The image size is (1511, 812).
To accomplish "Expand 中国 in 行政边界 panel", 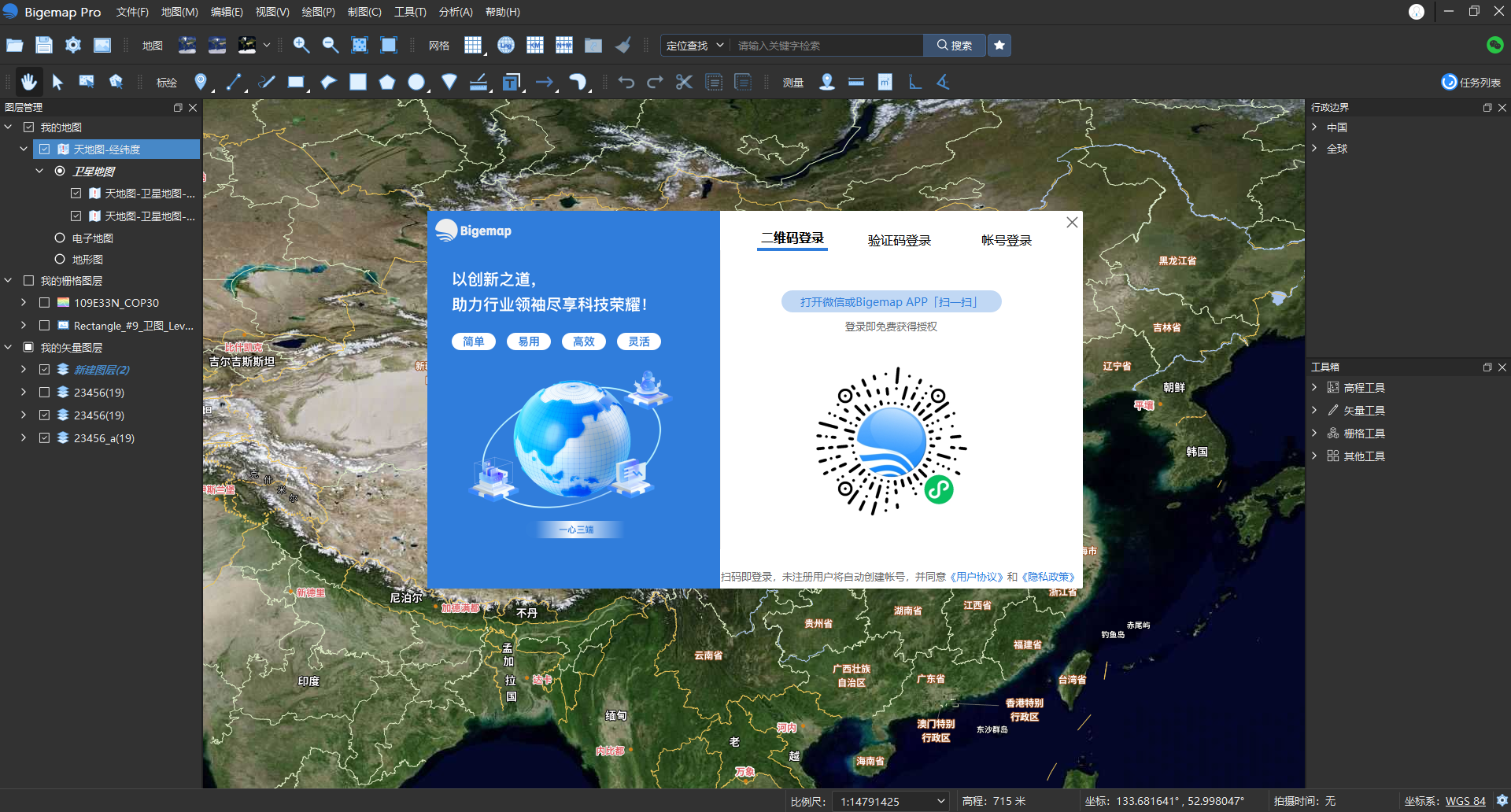I will [x=1314, y=127].
